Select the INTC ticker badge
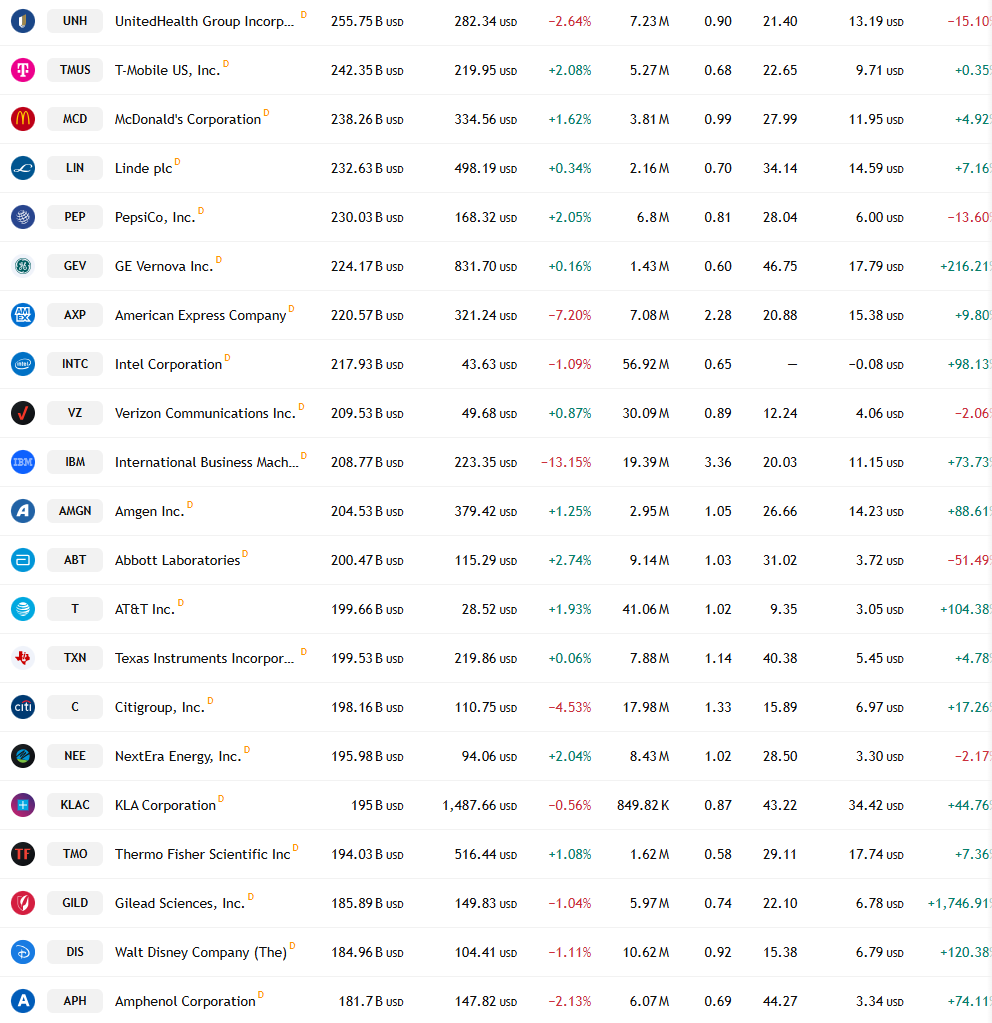This screenshot has width=992, height=1023. 75,363
